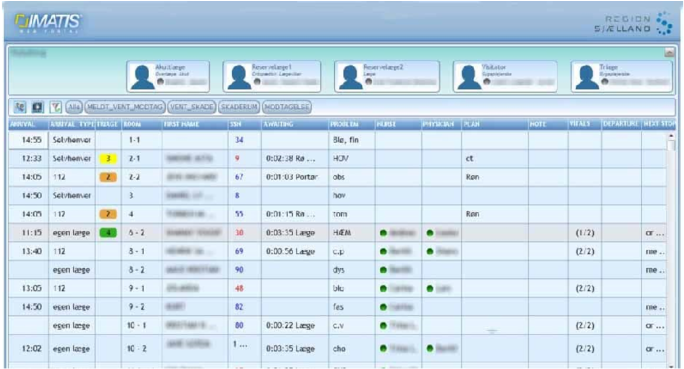Click red SSN value 48
The image size is (684, 369).
pyautogui.click(x=239, y=288)
